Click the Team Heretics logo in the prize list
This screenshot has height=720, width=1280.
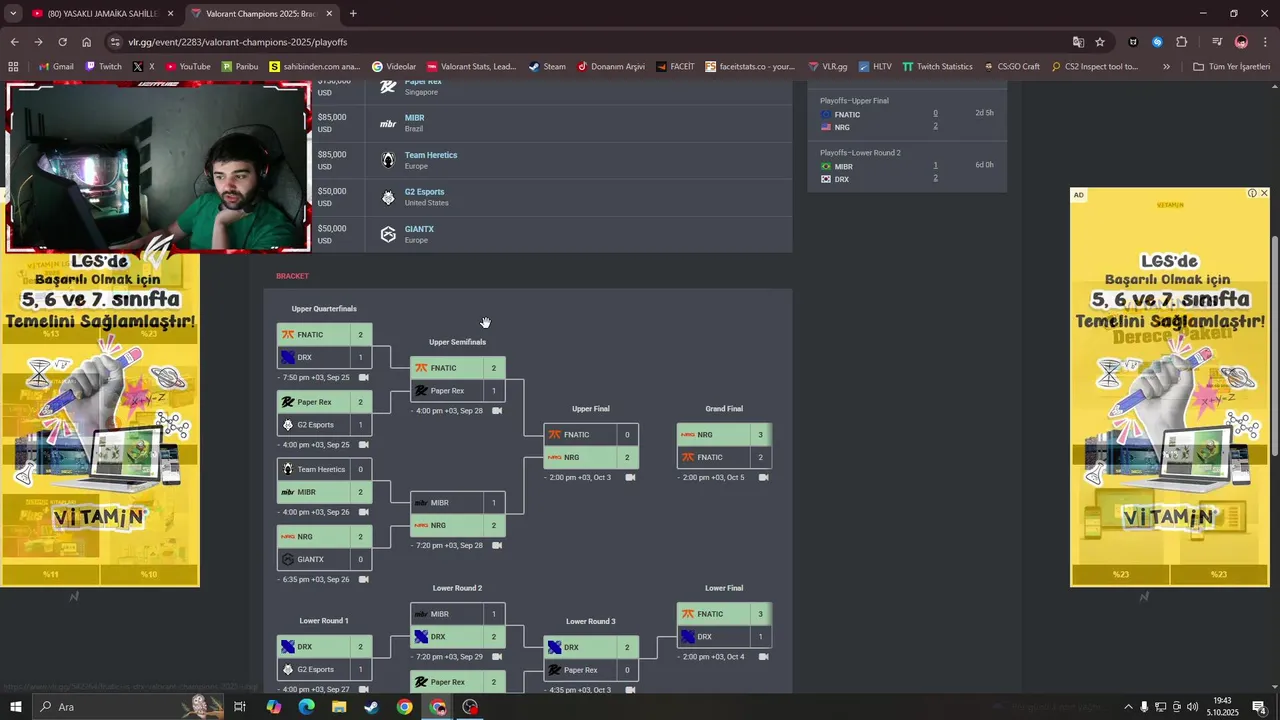pos(388,160)
